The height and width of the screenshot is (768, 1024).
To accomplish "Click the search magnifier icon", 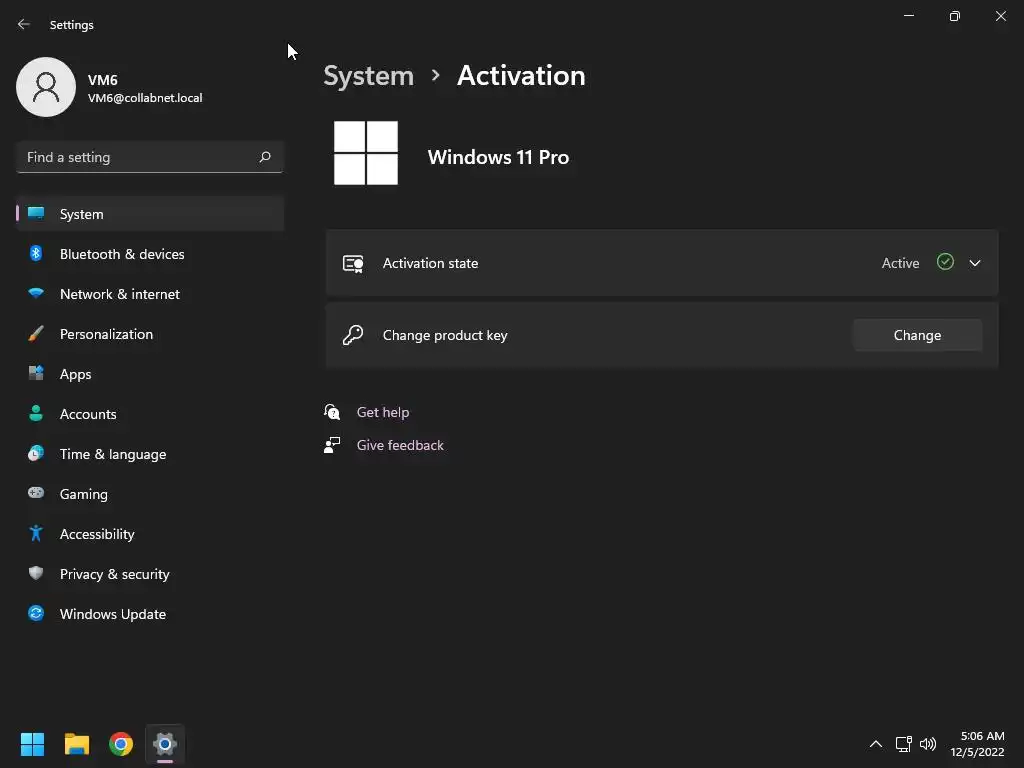I will [x=265, y=157].
